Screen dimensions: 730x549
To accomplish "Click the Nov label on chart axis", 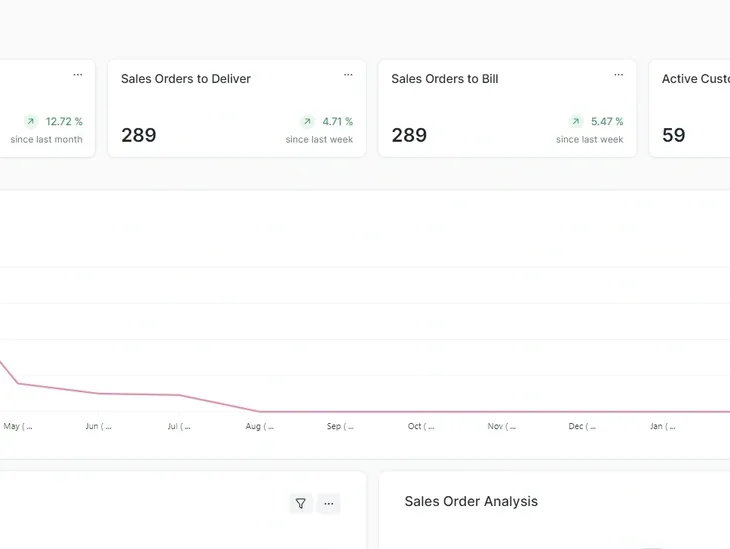I will point(501,426).
